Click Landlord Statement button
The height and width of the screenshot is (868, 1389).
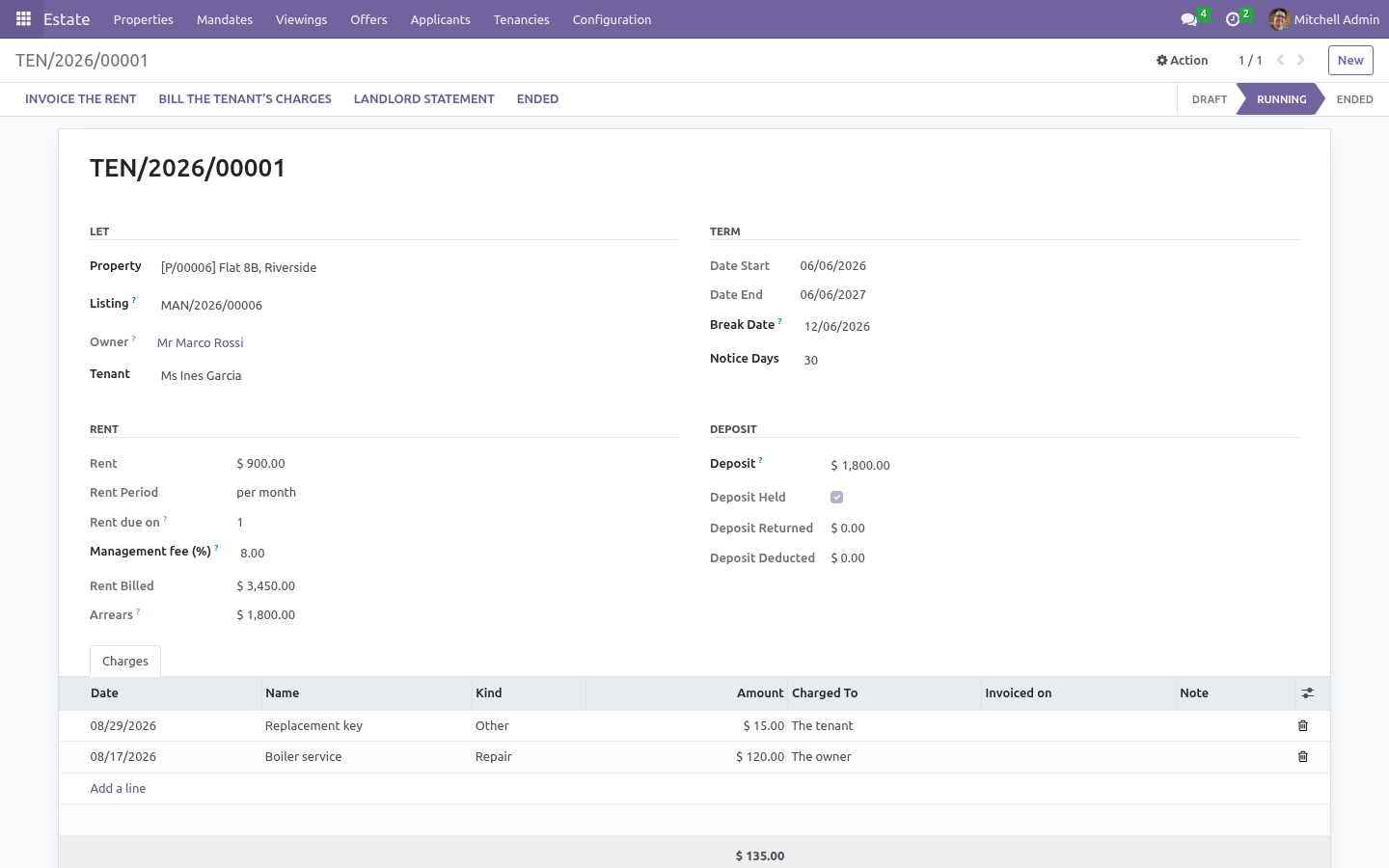[424, 99]
